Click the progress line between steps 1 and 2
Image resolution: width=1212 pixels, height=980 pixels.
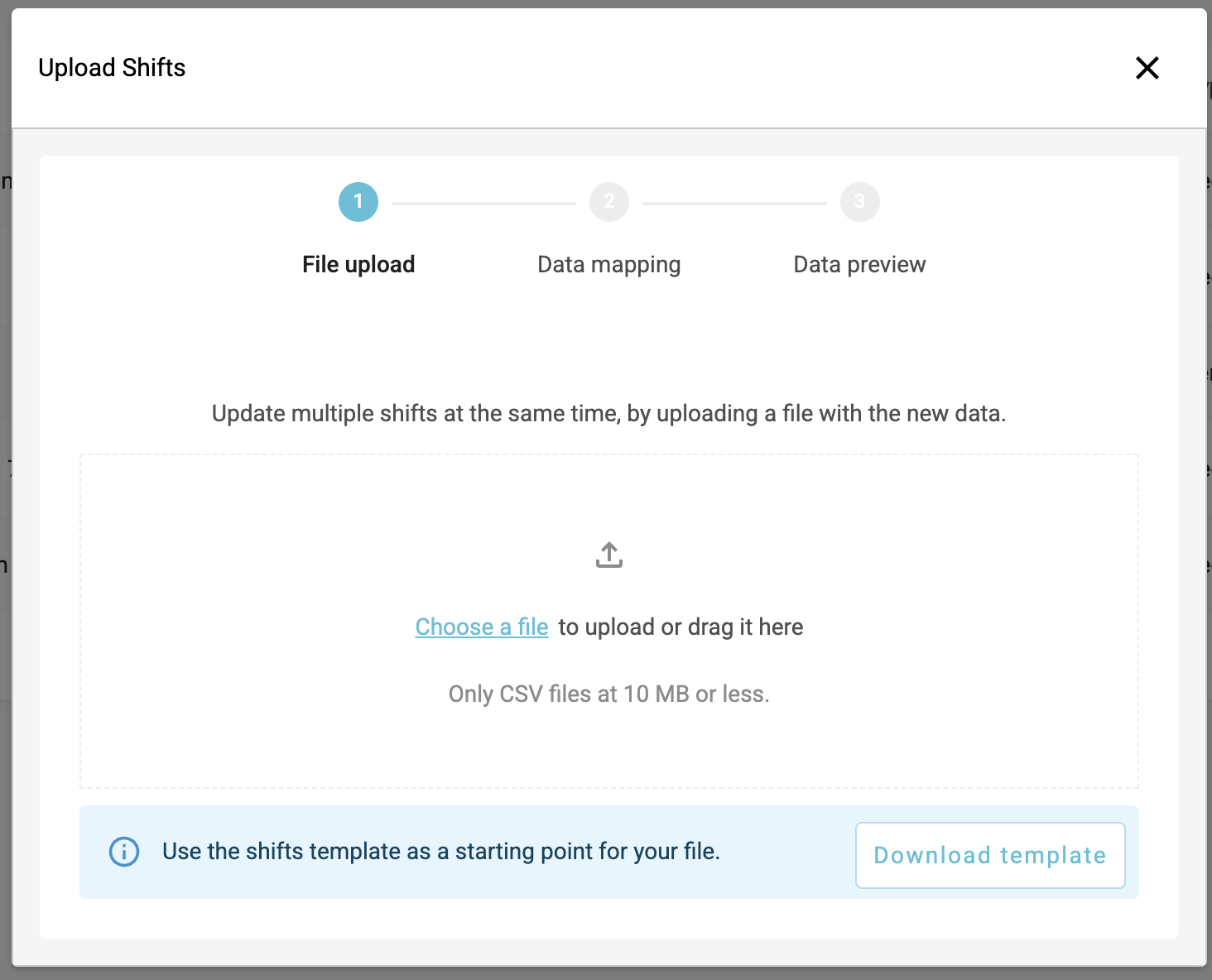483,203
